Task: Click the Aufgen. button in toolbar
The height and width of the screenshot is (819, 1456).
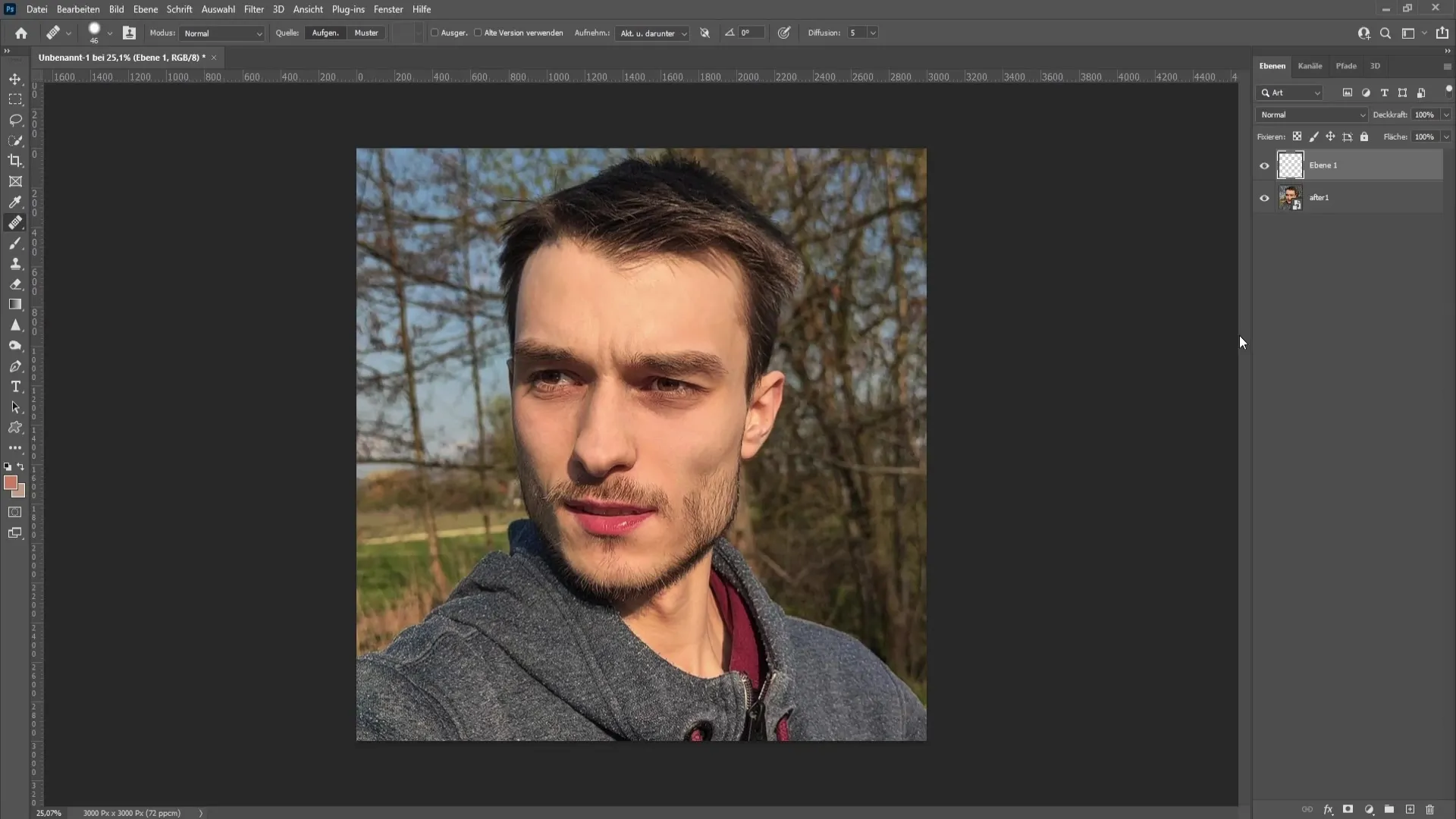Action: coord(326,33)
